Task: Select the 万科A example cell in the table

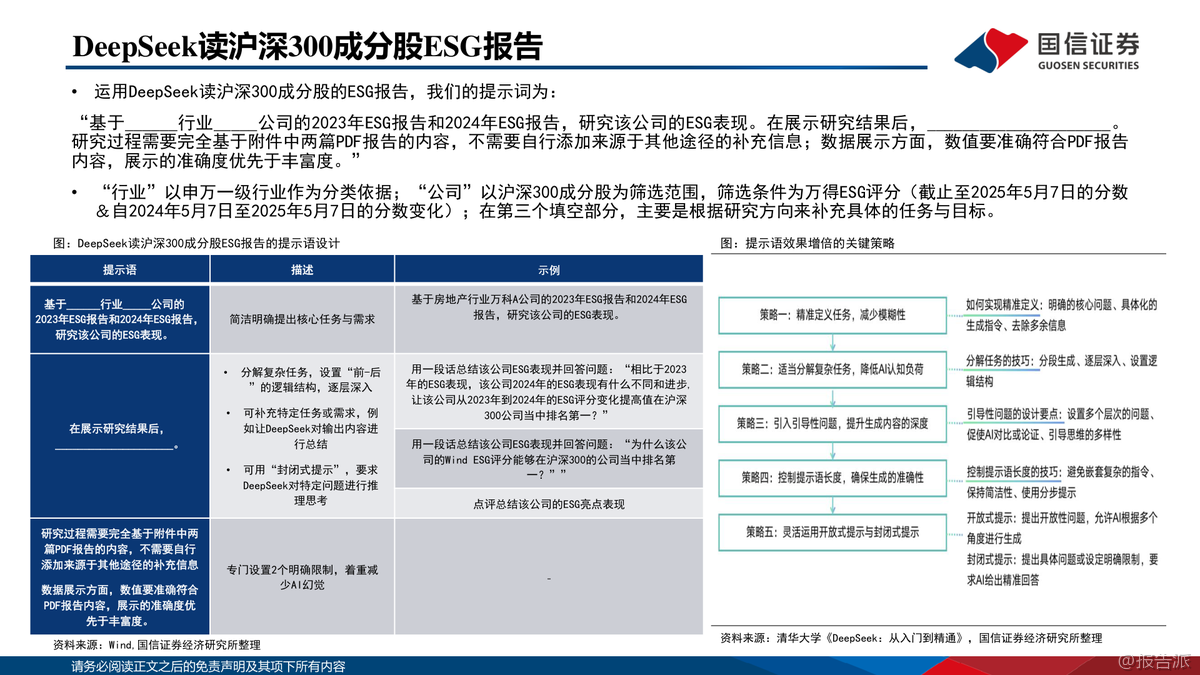Action: coord(548,307)
